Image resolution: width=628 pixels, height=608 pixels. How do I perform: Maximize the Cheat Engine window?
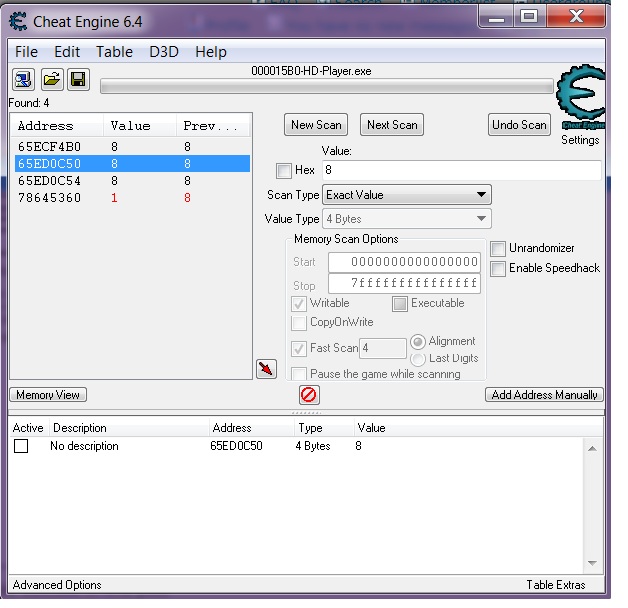529,17
